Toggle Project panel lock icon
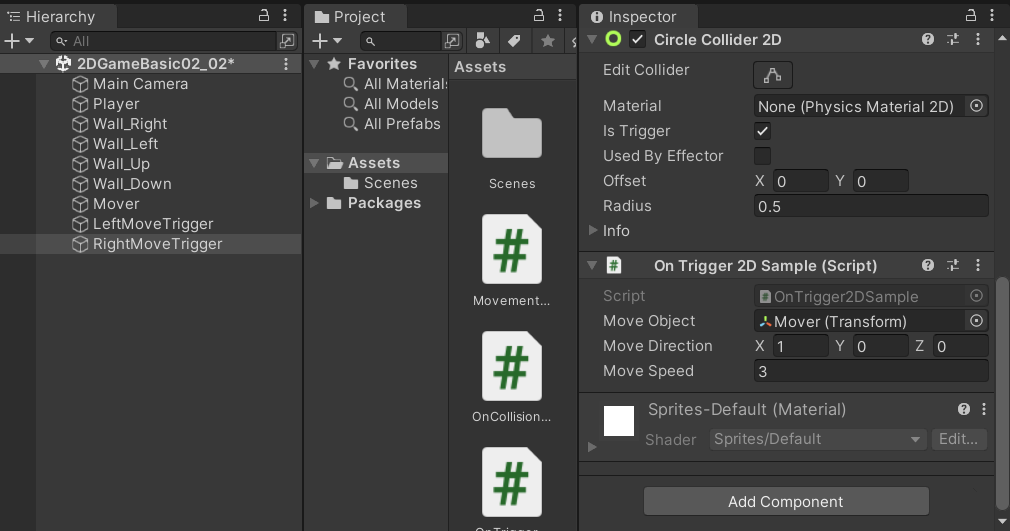Screen dimensions: 1010x531 click(539, 15)
